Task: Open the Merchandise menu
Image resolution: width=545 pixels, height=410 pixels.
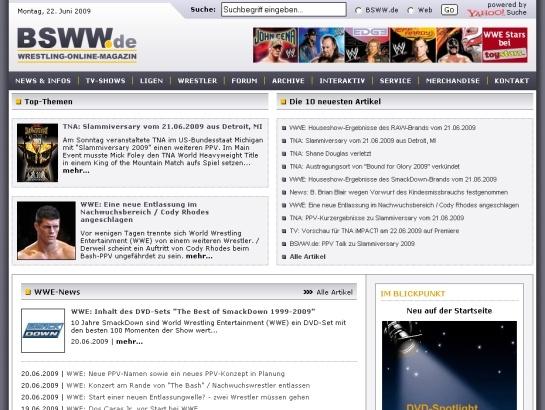Action: [453, 81]
